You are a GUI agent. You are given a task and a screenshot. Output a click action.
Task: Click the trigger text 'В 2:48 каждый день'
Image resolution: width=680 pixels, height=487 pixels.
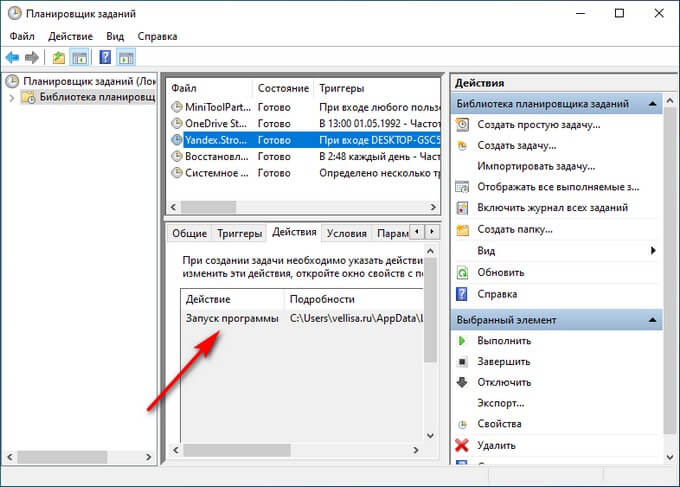pos(364,157)
